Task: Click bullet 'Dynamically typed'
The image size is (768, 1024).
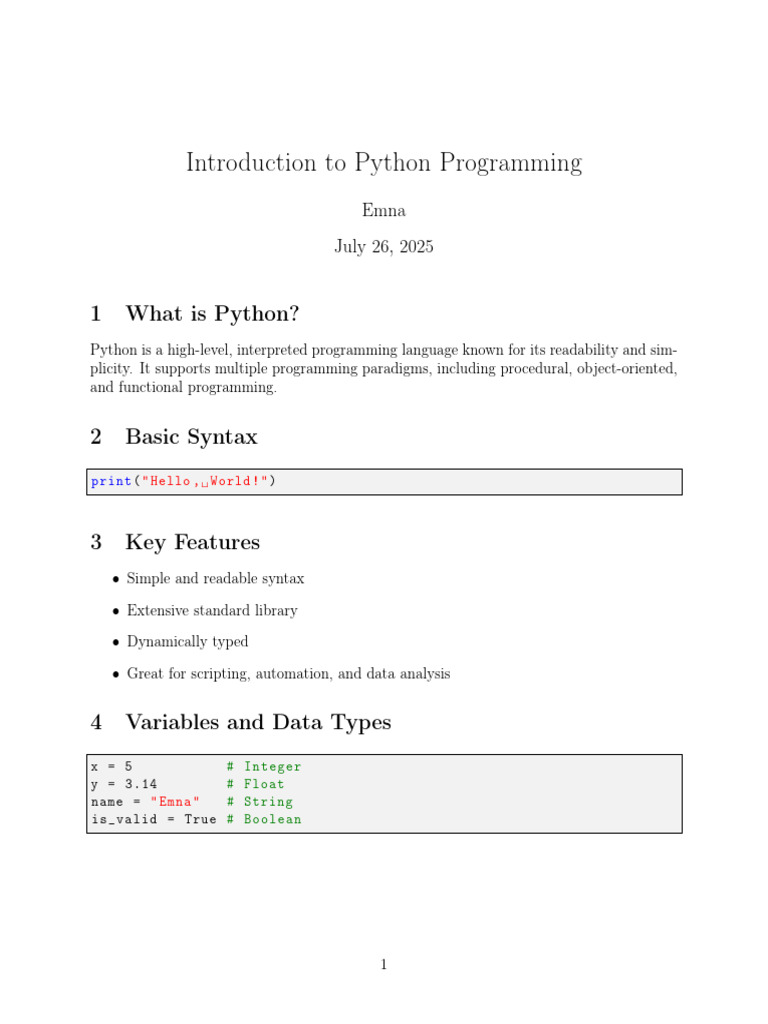Action: tap(187, 642)
